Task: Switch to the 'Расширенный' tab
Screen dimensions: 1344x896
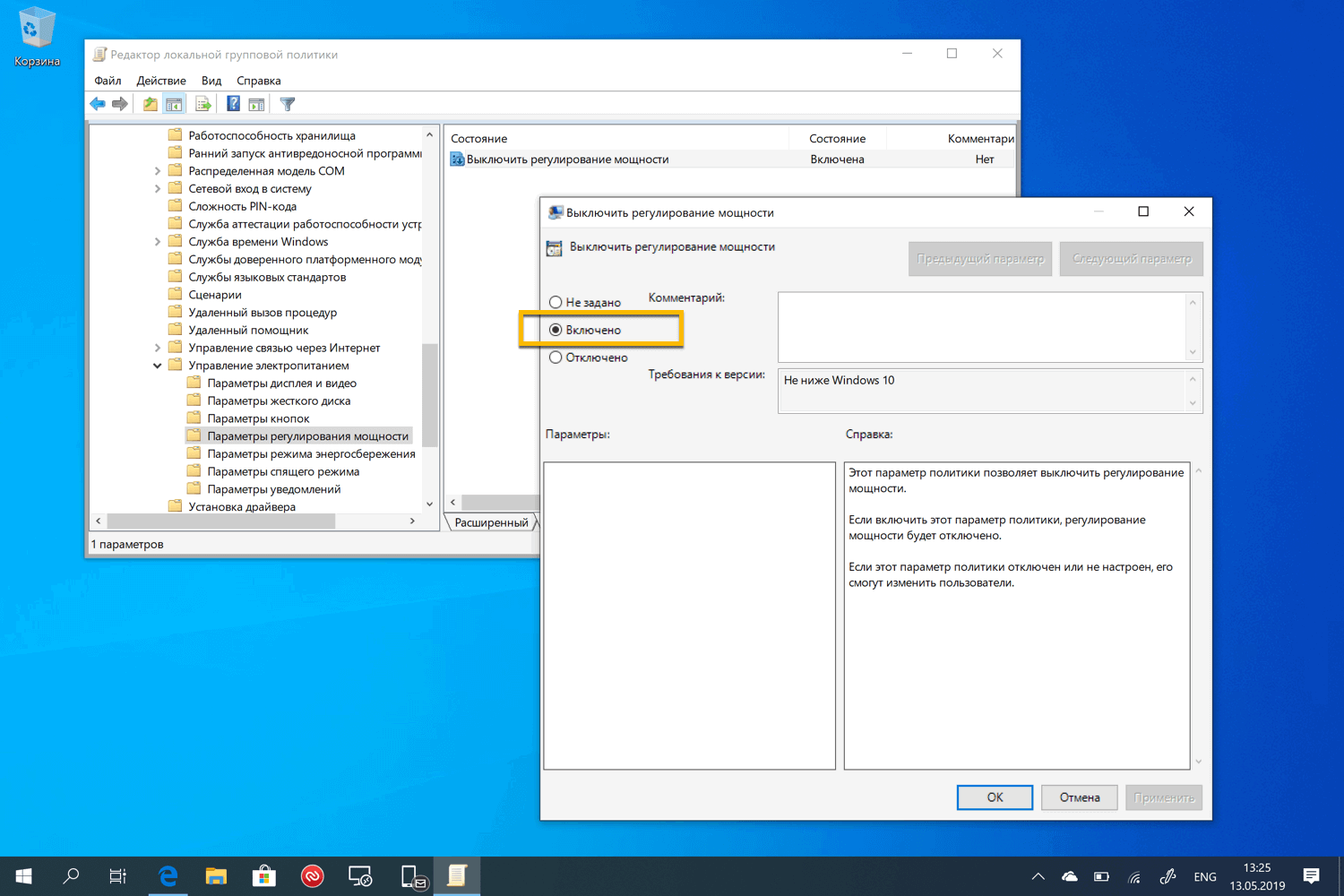Action: [491, 522]
